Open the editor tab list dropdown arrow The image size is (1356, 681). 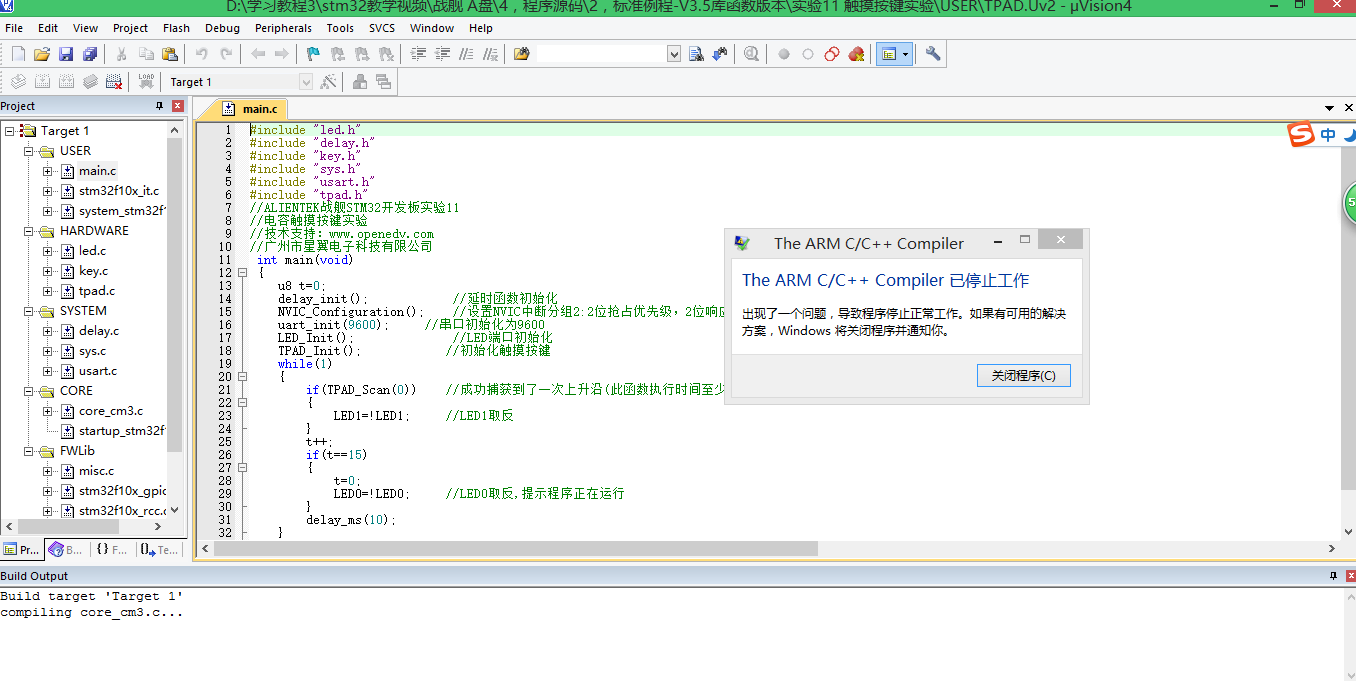[1330, 108]
